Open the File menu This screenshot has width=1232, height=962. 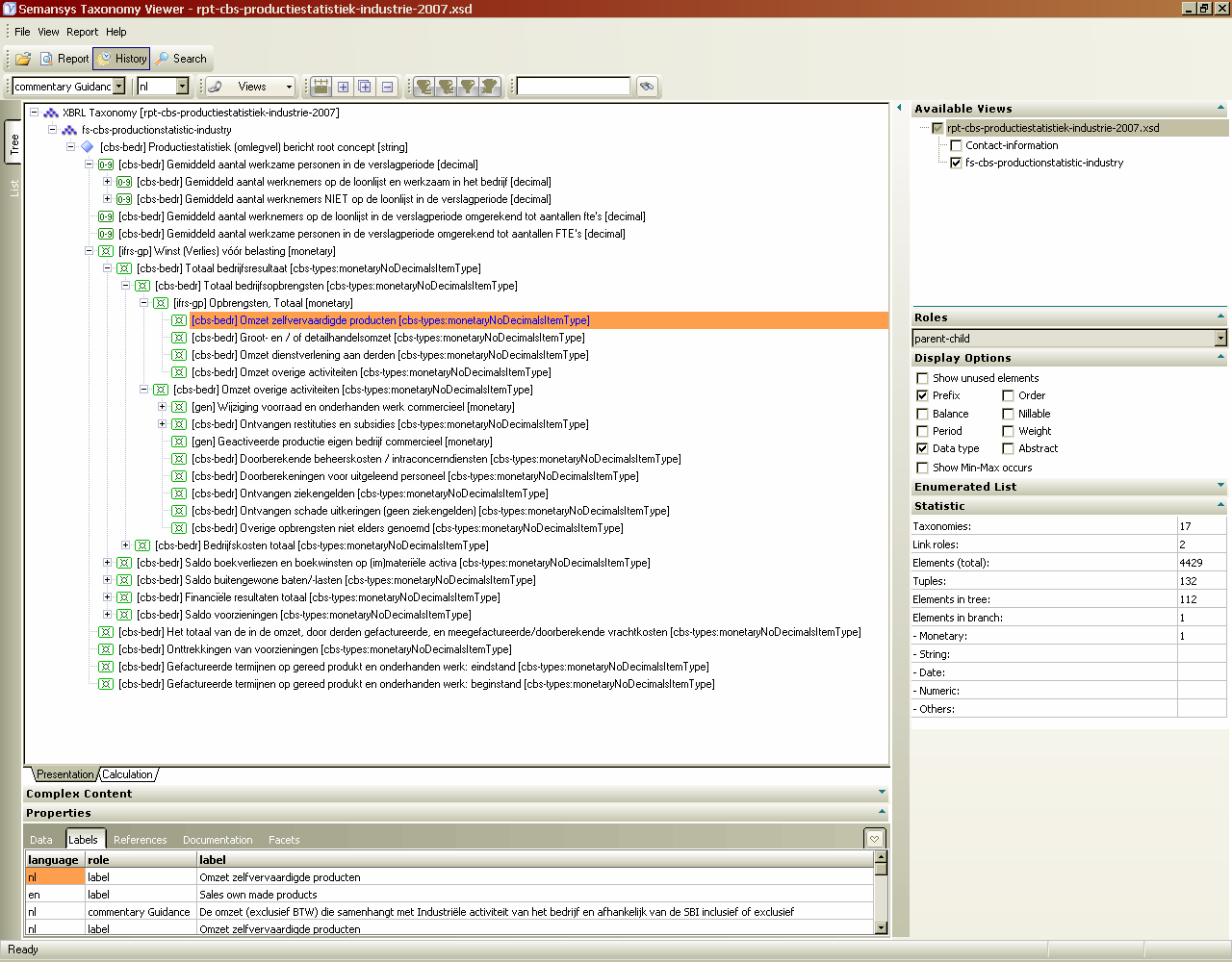22,32
